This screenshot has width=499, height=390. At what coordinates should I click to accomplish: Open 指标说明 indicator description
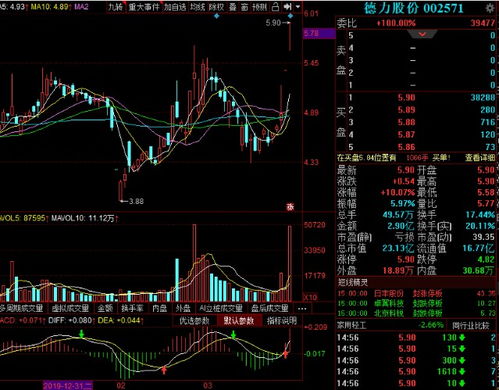pos(282,321)
